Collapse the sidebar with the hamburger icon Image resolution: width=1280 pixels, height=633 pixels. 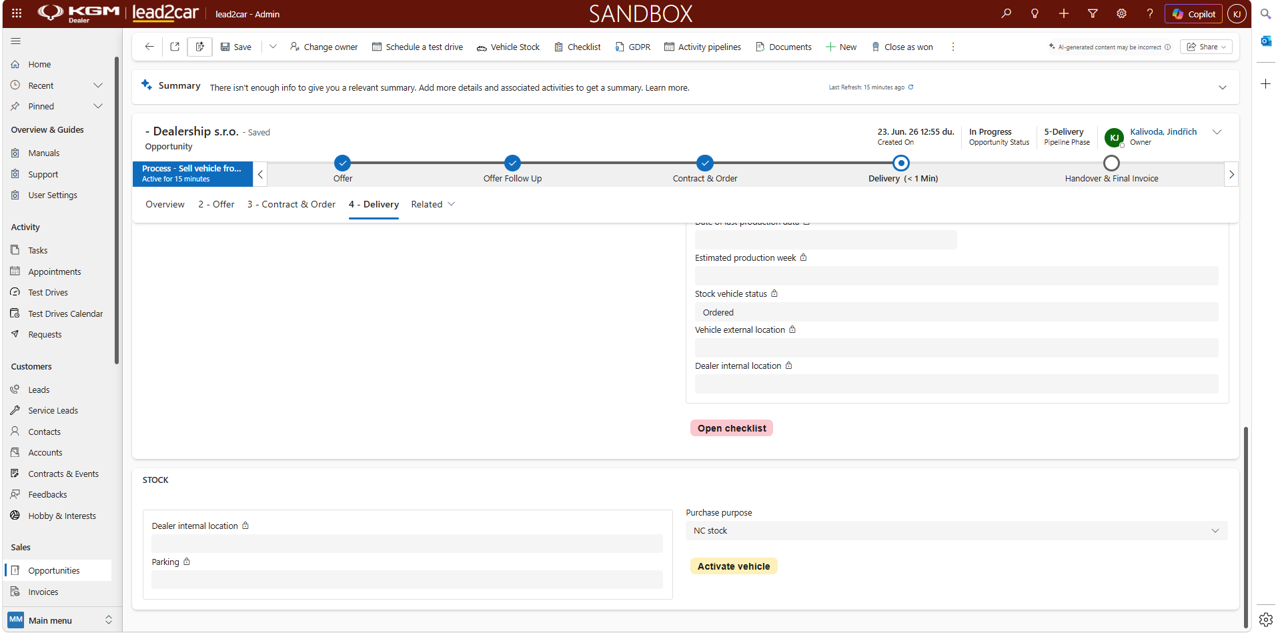click(15, 41)
